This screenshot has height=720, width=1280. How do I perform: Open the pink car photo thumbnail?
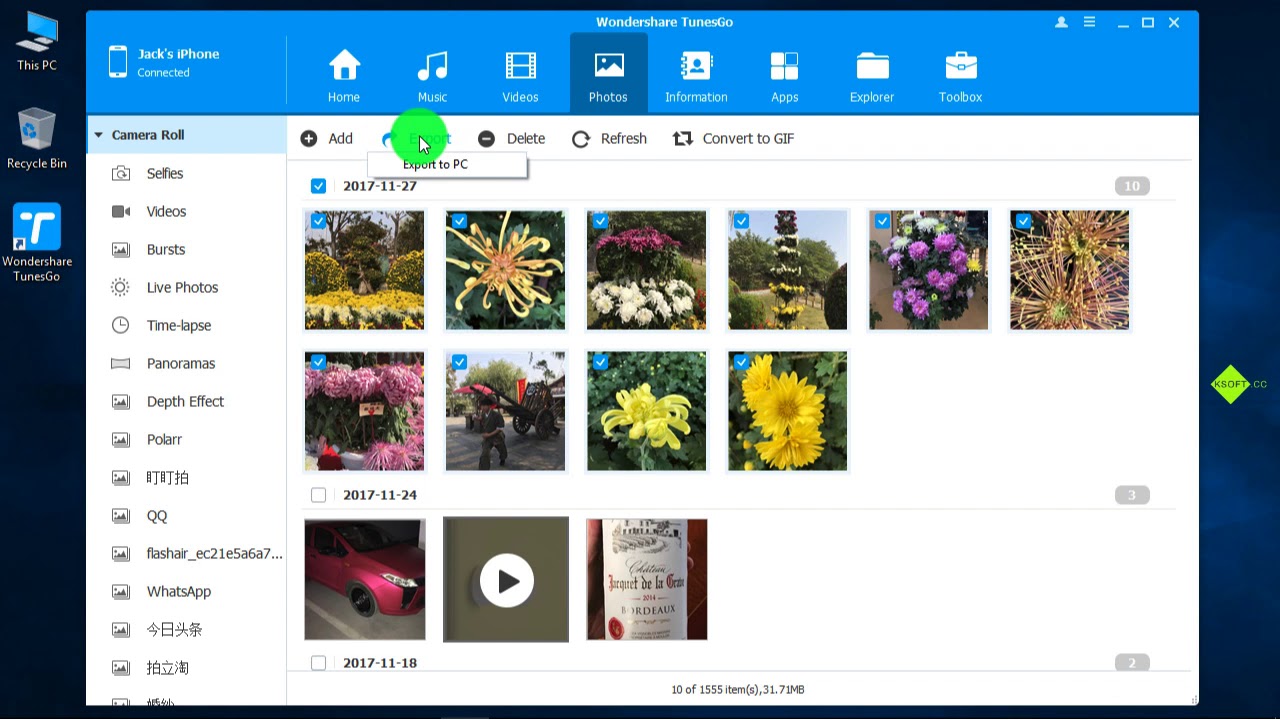pyautogui.click(x=364, y=579)
